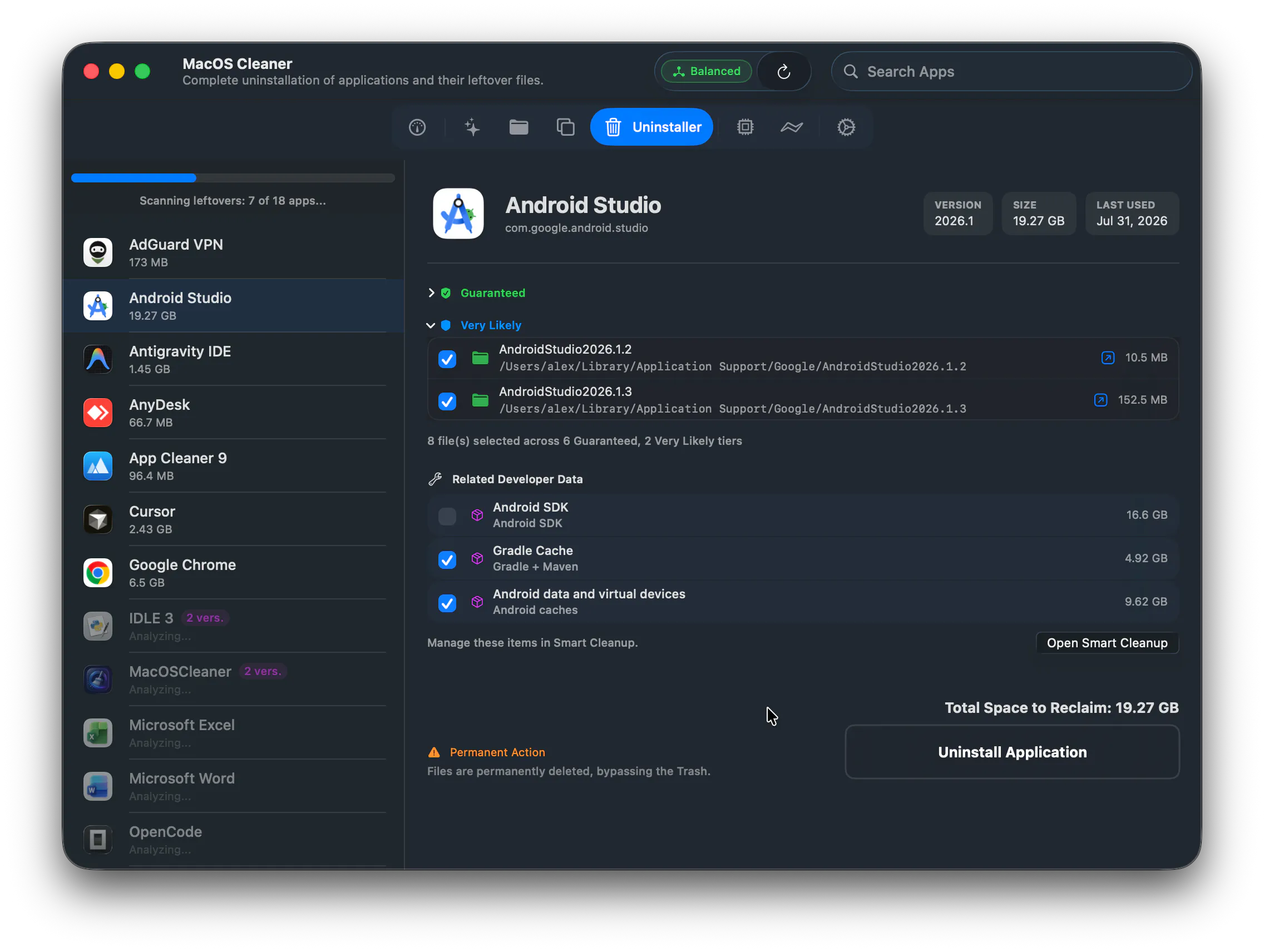Image resolution: width=1264 pixels, height=952 pixels.
Task: Expand the Guaranteed tier chevron
Action: [x=431, y=293]
